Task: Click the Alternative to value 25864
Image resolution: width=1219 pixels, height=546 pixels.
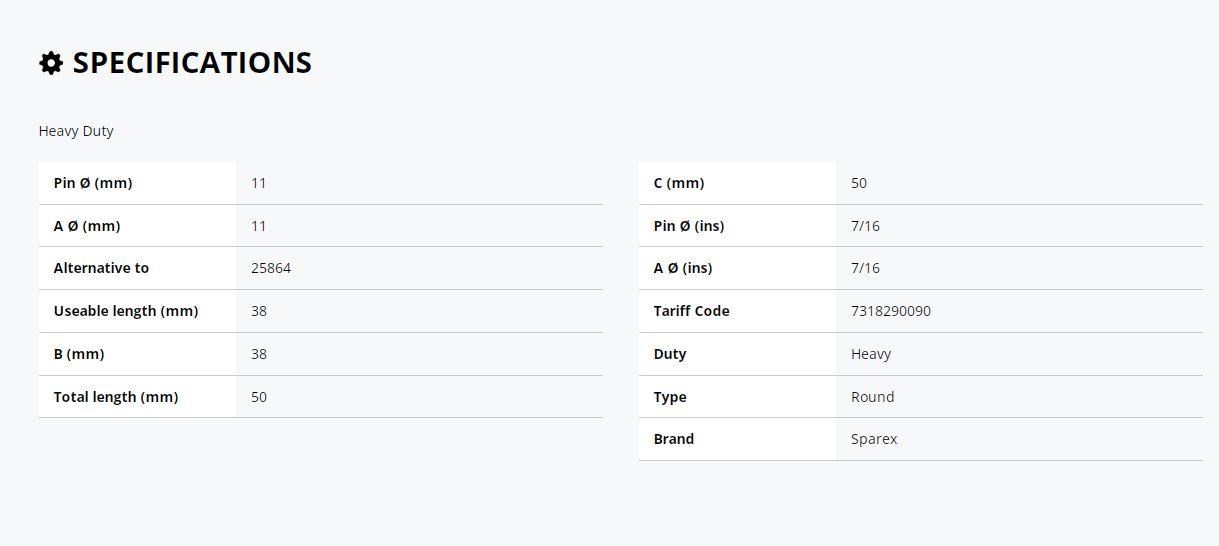Action: click(x=271, y=268)
